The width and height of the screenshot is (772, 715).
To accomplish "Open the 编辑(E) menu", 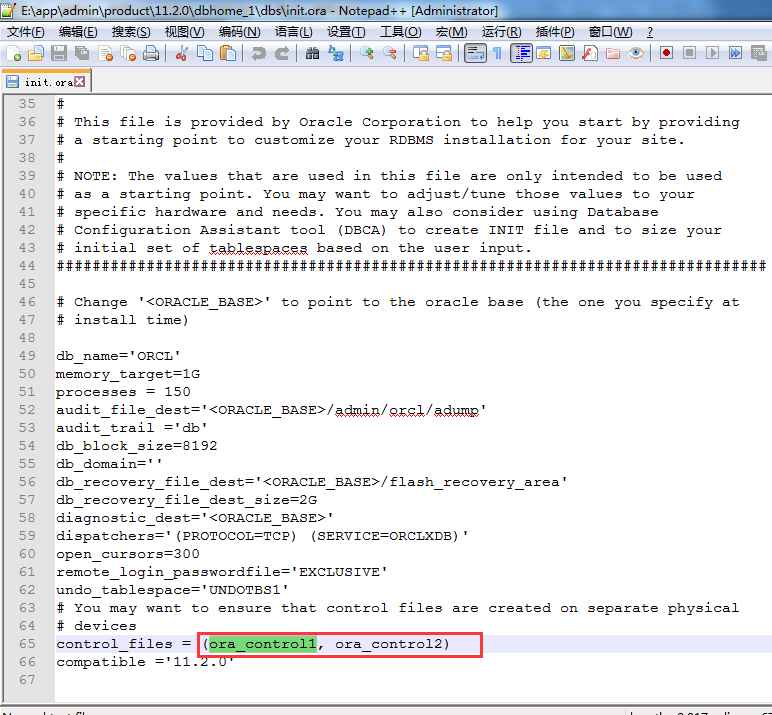I will pyautogui.click(x=78, y=32).
